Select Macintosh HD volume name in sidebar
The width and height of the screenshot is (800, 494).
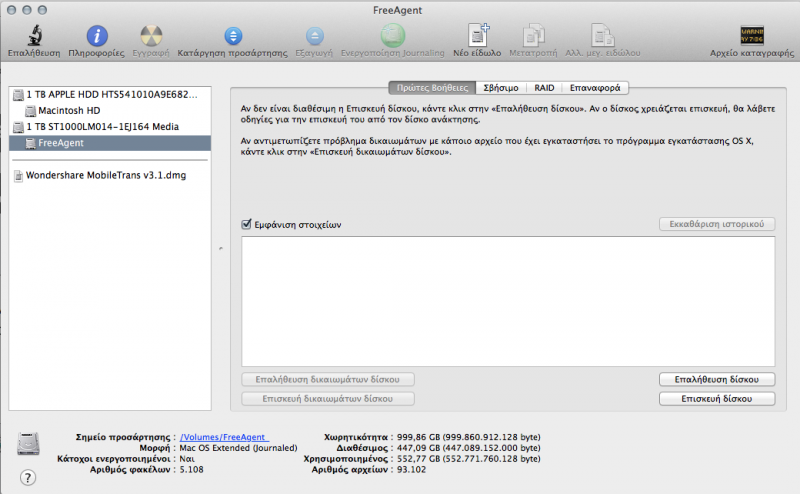pyautogui.click(x=69, y=111)
